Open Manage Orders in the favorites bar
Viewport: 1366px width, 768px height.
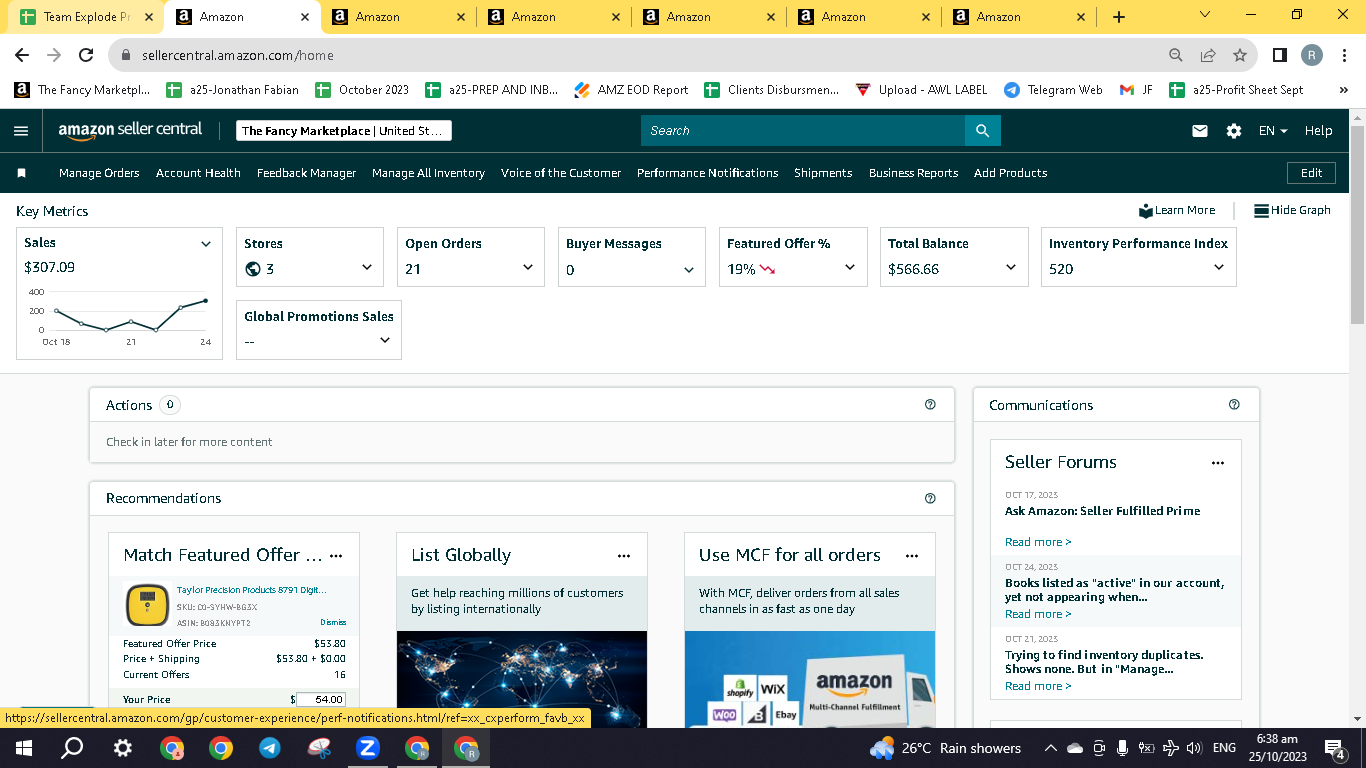point(99,173)
